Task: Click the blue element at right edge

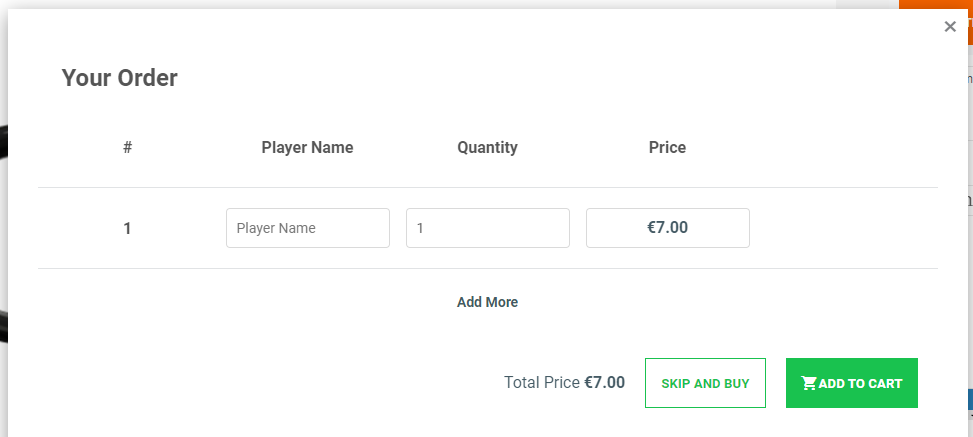Action: [x=970, y=400]
